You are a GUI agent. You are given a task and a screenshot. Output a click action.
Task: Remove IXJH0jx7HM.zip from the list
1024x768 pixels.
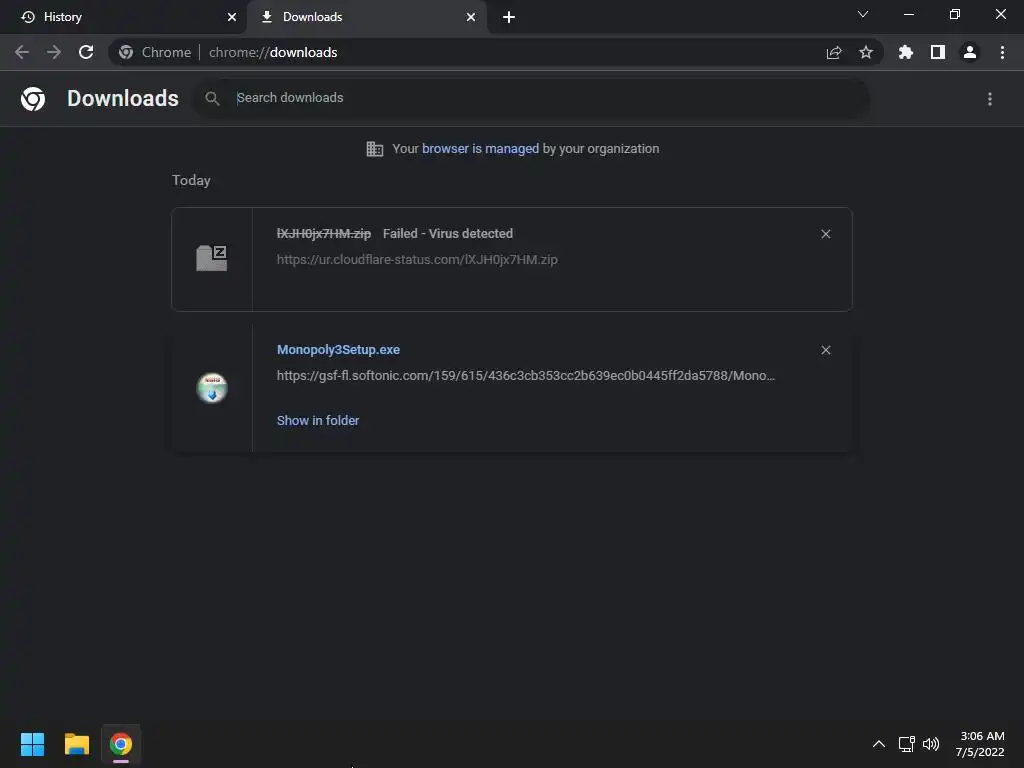[825, 234]
